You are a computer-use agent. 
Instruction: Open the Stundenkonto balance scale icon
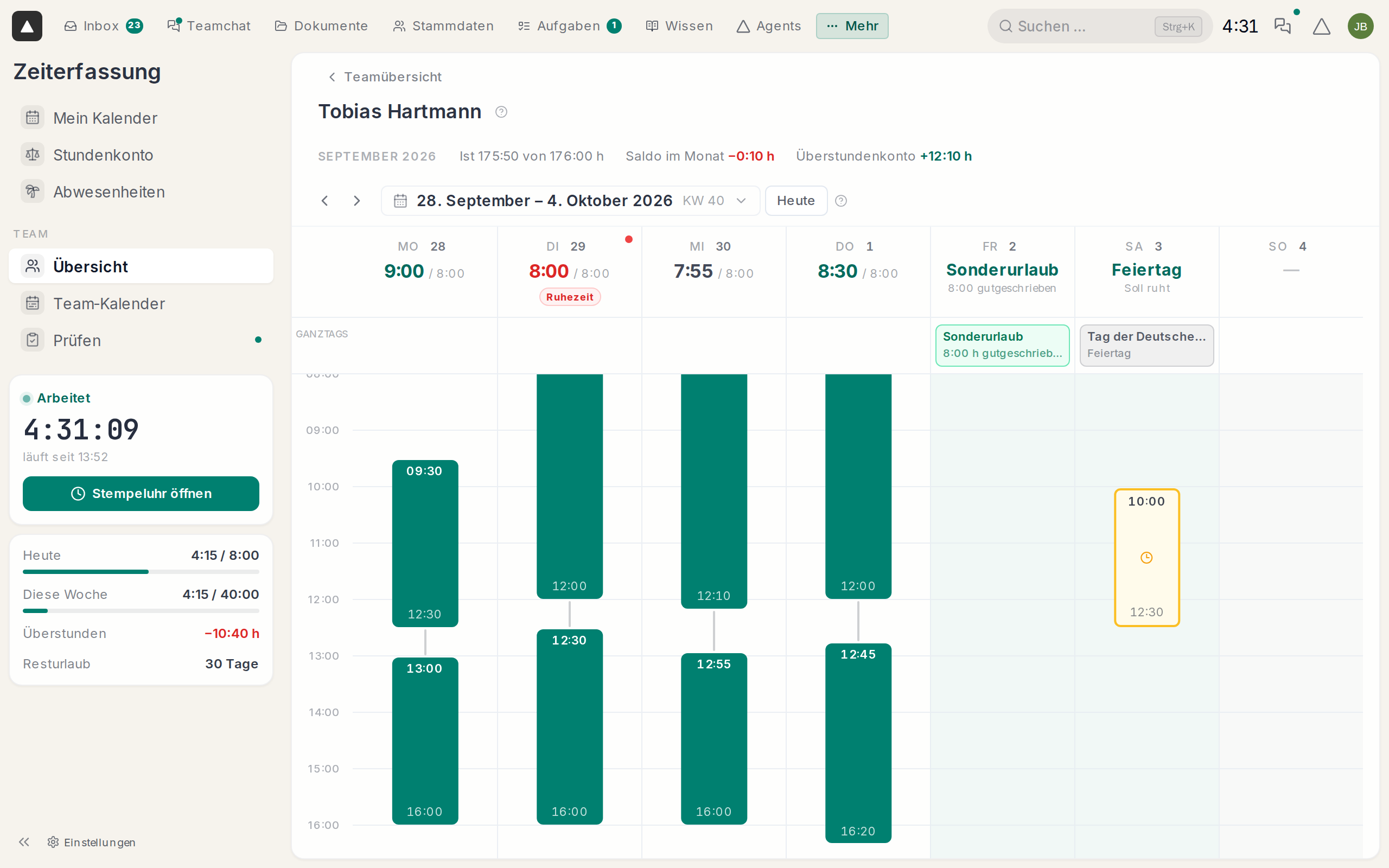click(33, 155)
